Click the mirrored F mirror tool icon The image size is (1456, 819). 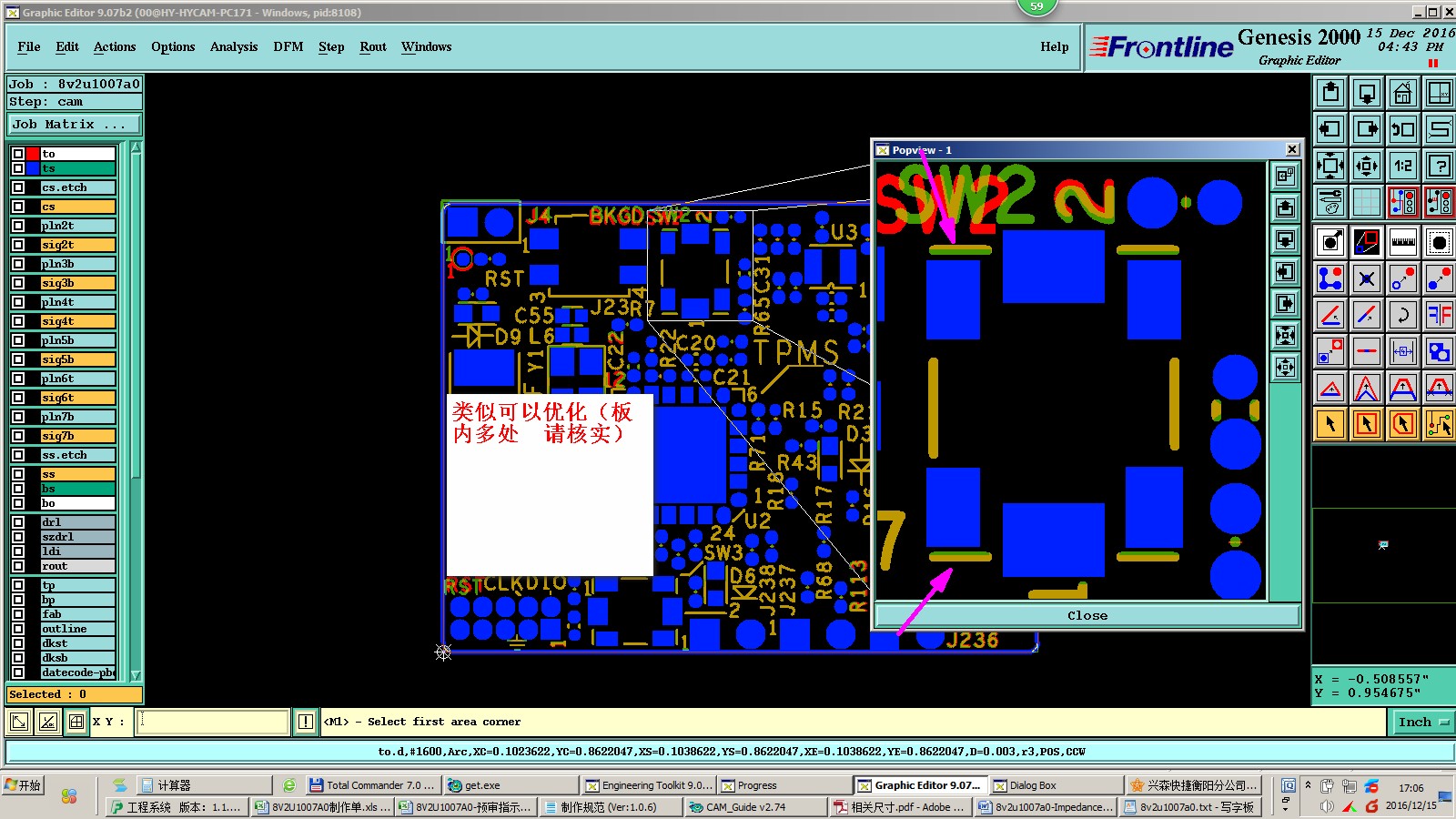tap(1440, 315)
